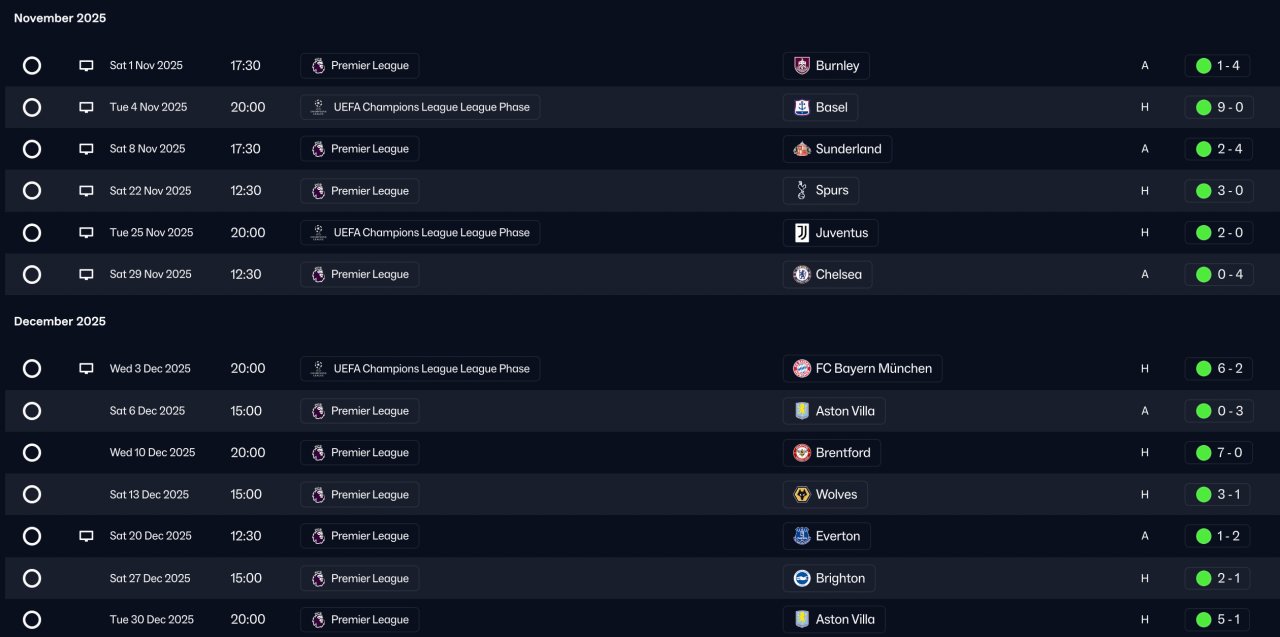Click the Champions League logo on Juventus row
The width and height of the screenshot is (1280, 637).
318,233
